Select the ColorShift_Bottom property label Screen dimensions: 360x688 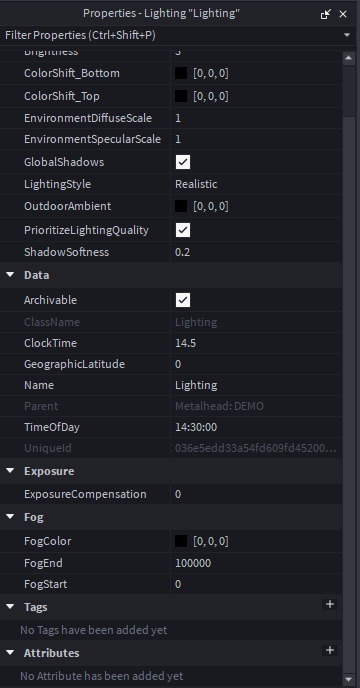(72, 73)
